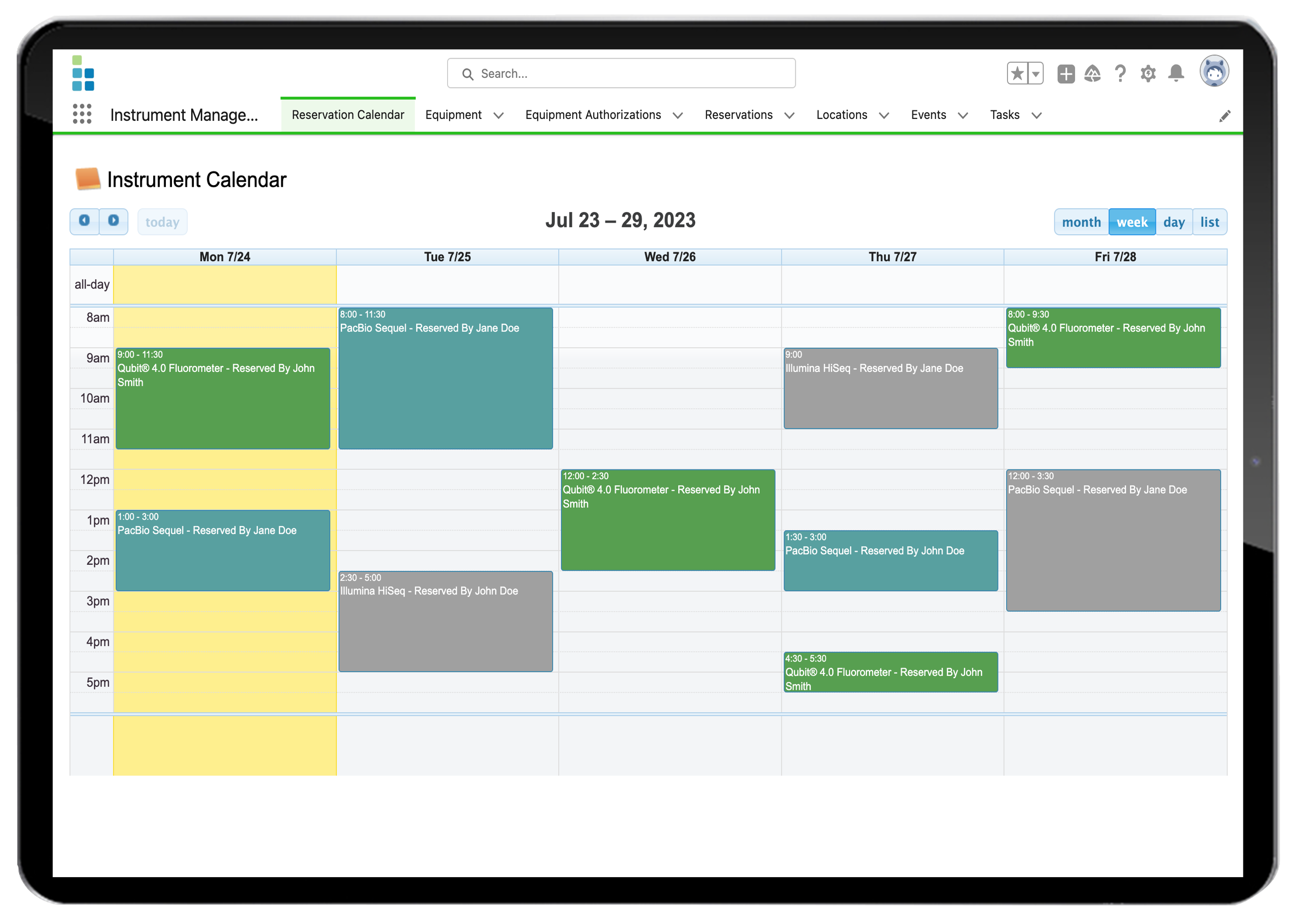This screenshot has width=1295, height=924.
Task: Click the notifications bell icon
Action: click(1177, 73)
